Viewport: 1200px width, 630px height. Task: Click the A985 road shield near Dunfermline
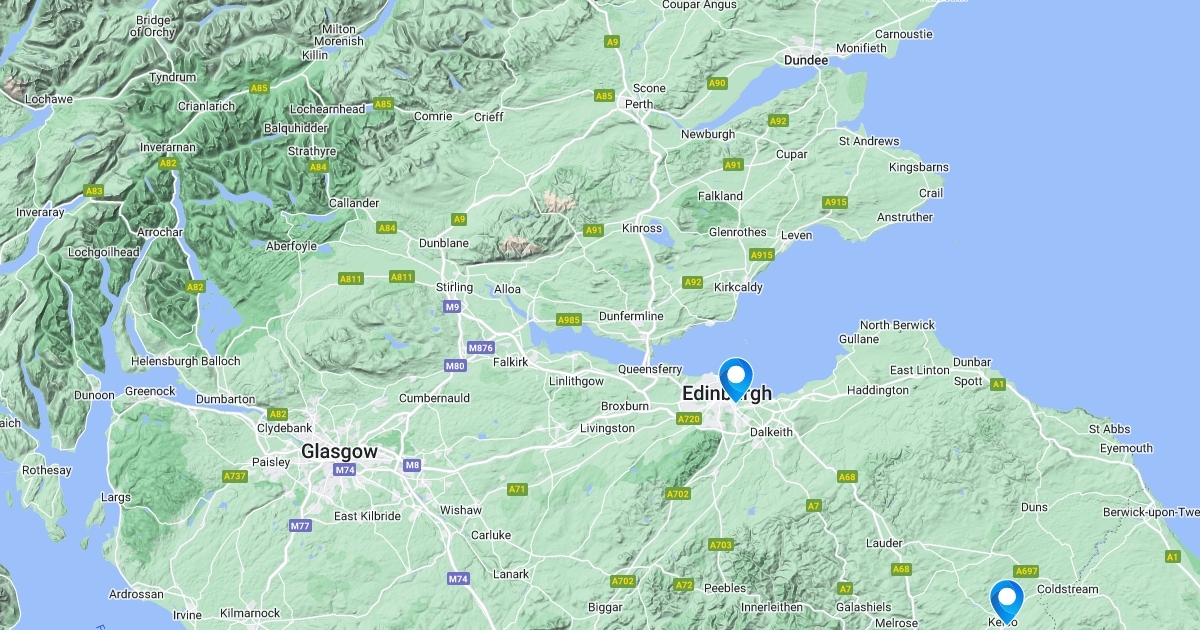pyautogui.click(x=569, y=320)
